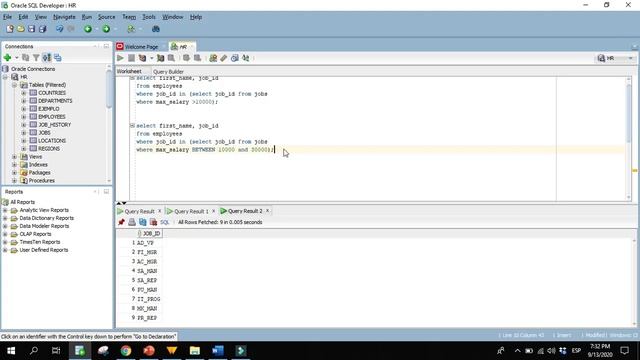Click the green plus New Connection icon
This screenshot has height=360, width=640.
(x=7, y=58)
